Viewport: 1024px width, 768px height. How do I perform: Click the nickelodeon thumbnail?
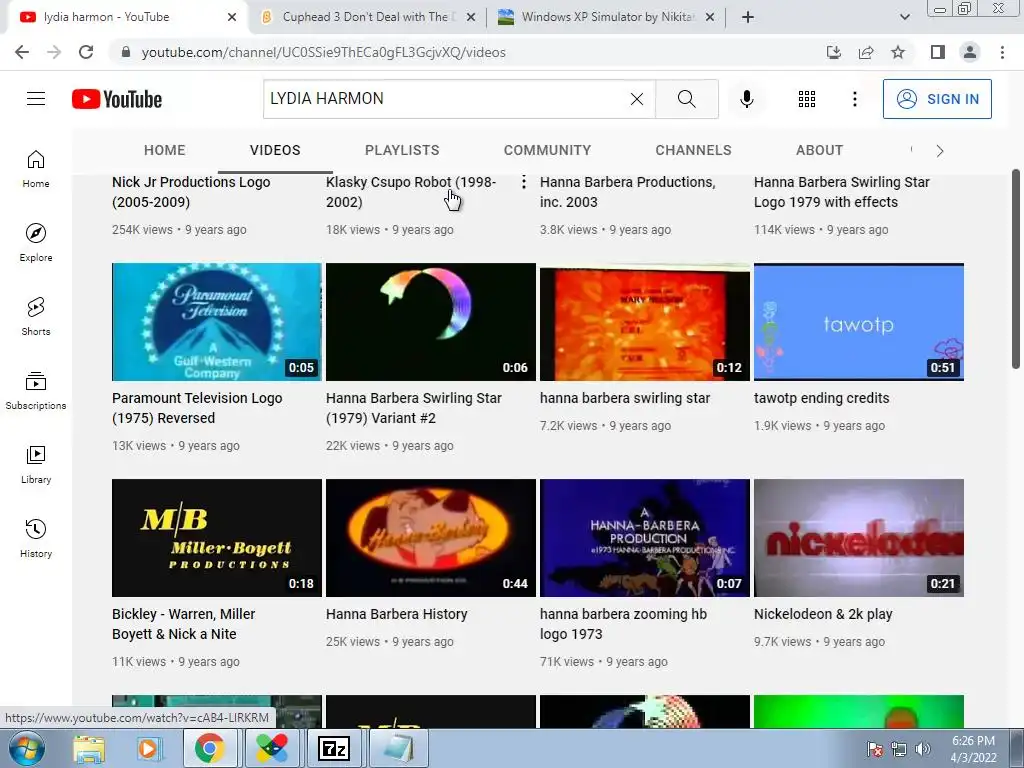(x=859, y=538)
